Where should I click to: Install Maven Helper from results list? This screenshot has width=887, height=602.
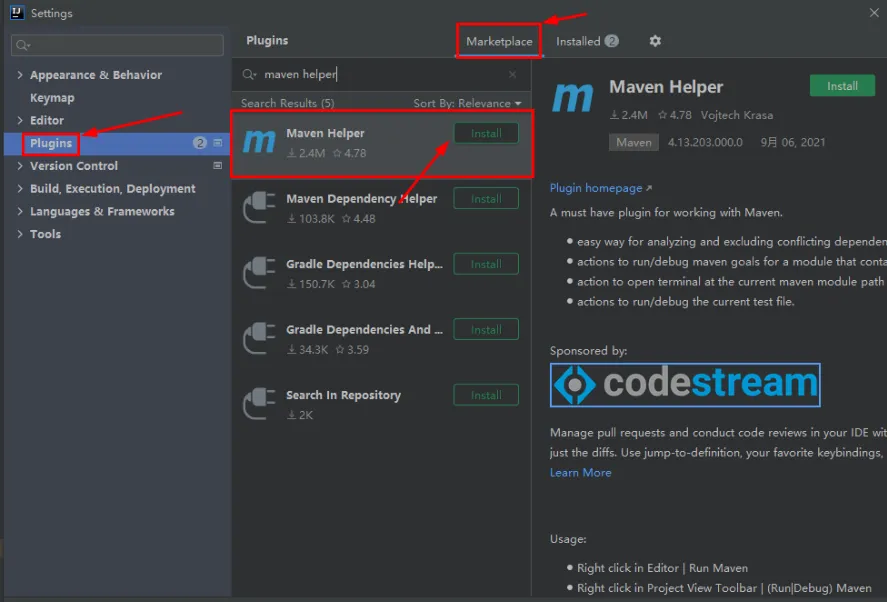[x=486, y=134]
